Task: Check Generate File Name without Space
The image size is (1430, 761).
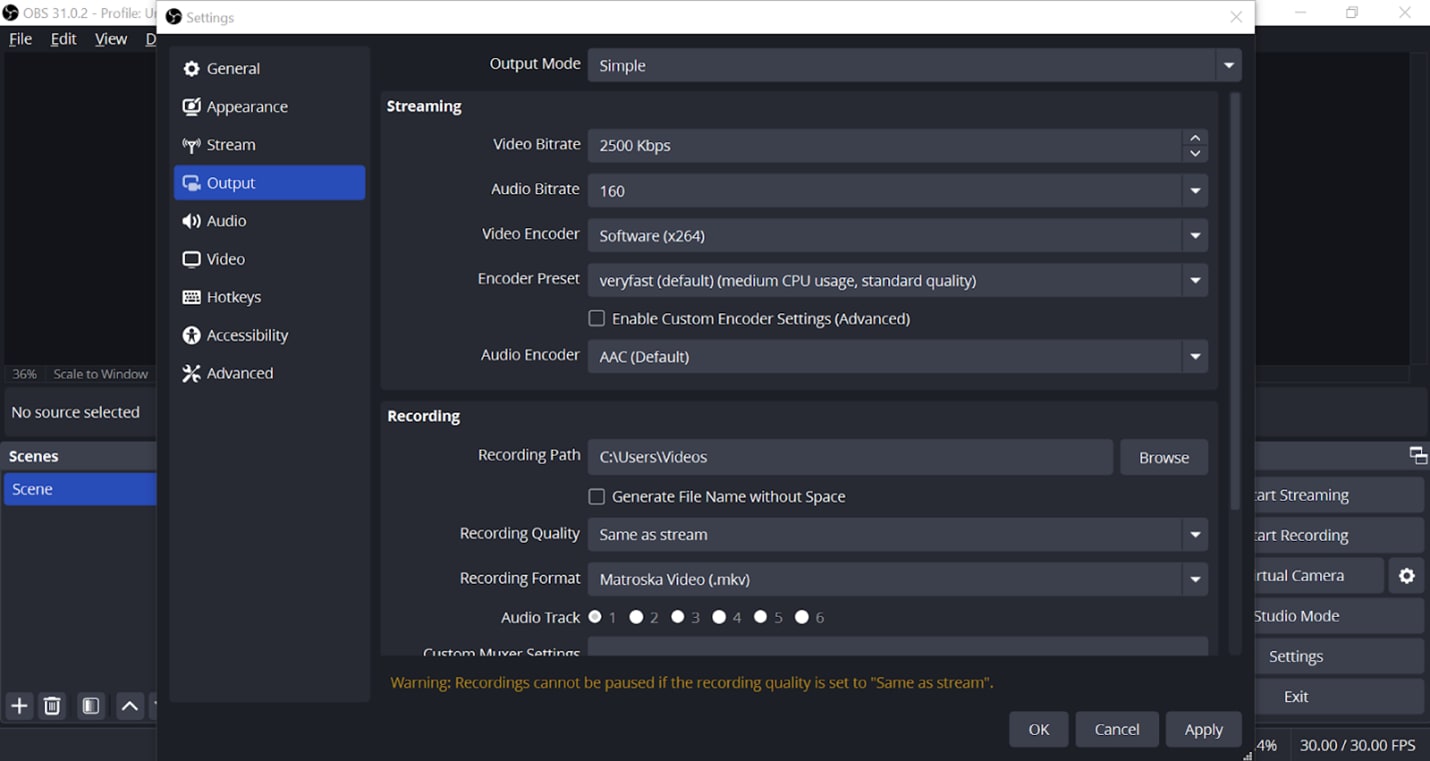Action: coord(597,497)
